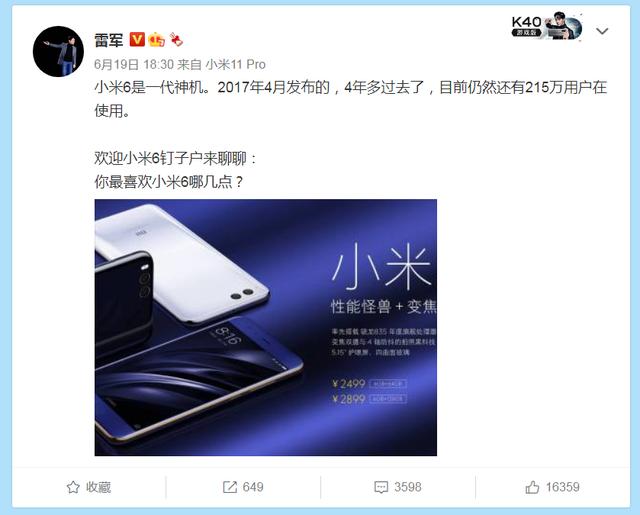The image size is (640, 515).
Task: Open the K40 promo banner
Action: (547, 26)
